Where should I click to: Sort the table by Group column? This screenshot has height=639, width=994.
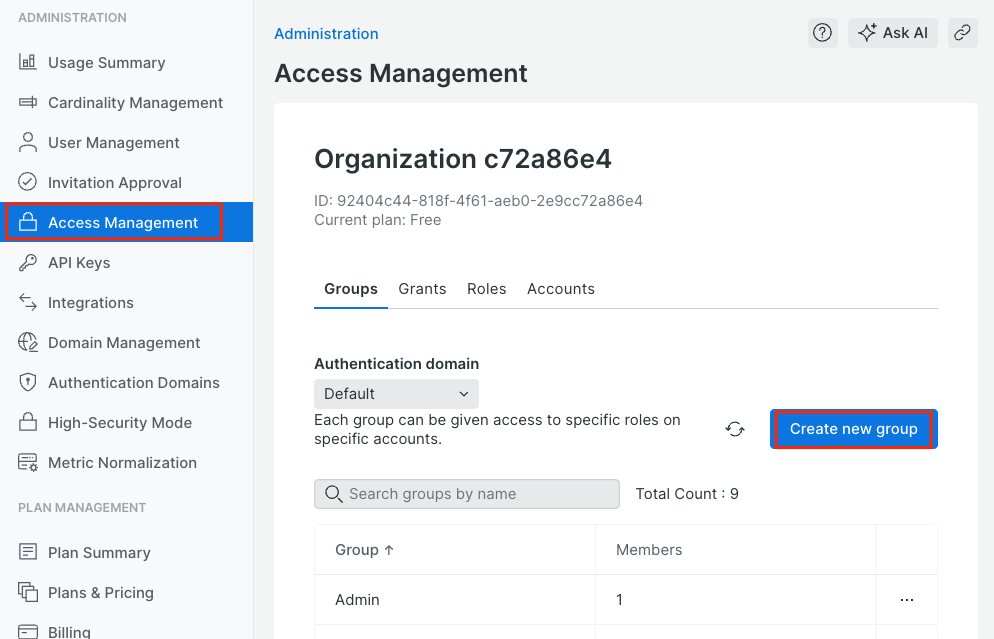(365, 550)
